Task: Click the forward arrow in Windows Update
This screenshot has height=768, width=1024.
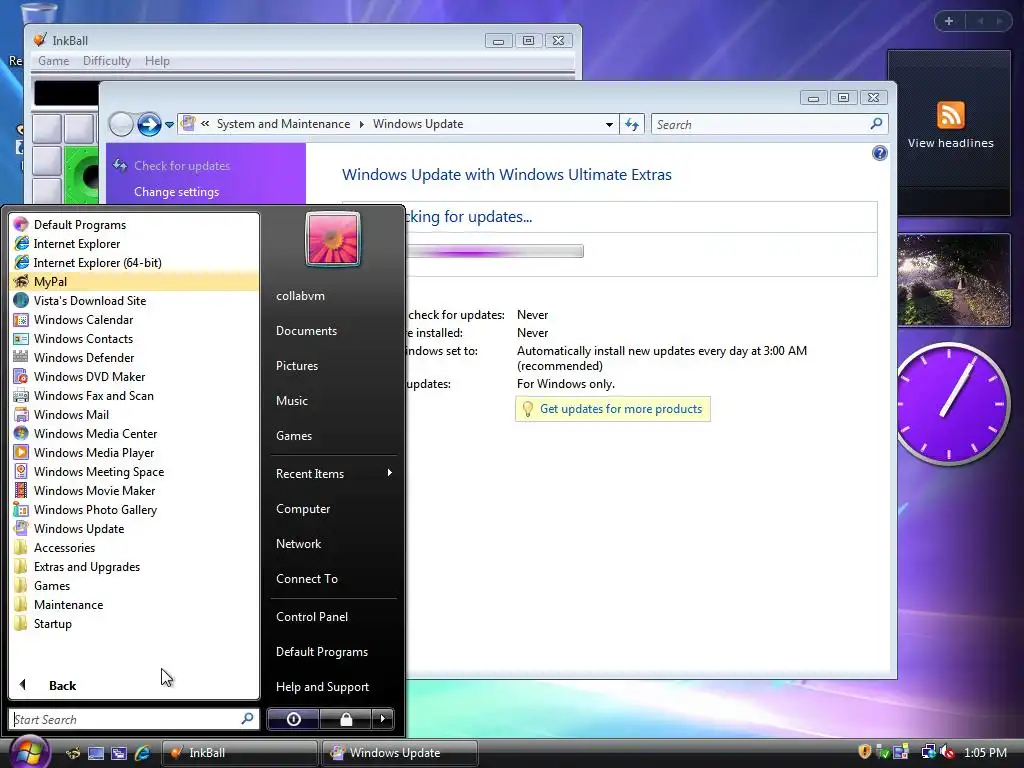Action: [x=149, y=124]
